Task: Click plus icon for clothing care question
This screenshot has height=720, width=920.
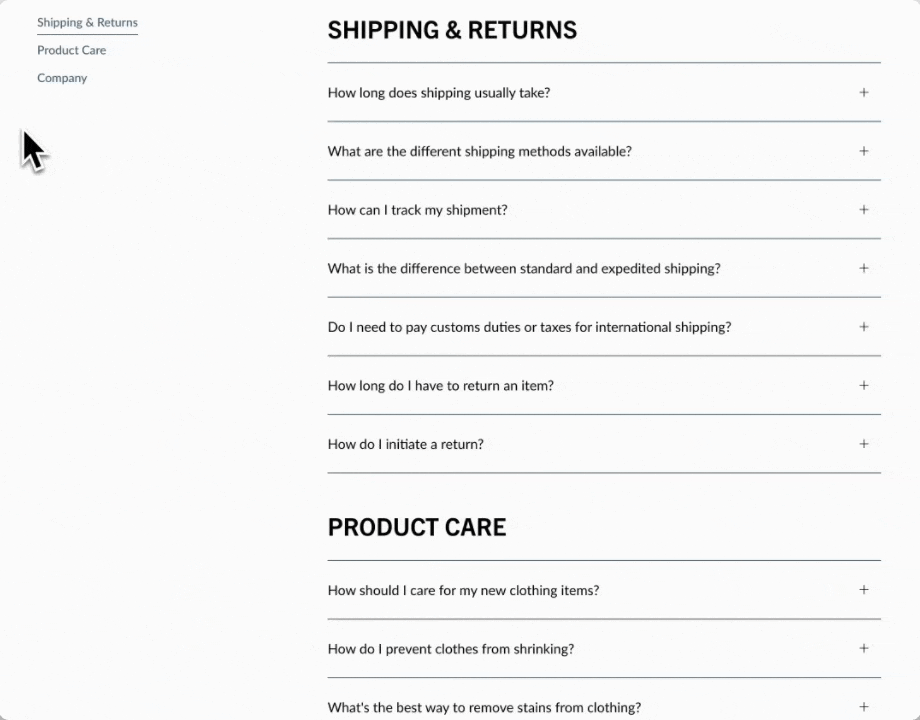Action: [864, 590]
